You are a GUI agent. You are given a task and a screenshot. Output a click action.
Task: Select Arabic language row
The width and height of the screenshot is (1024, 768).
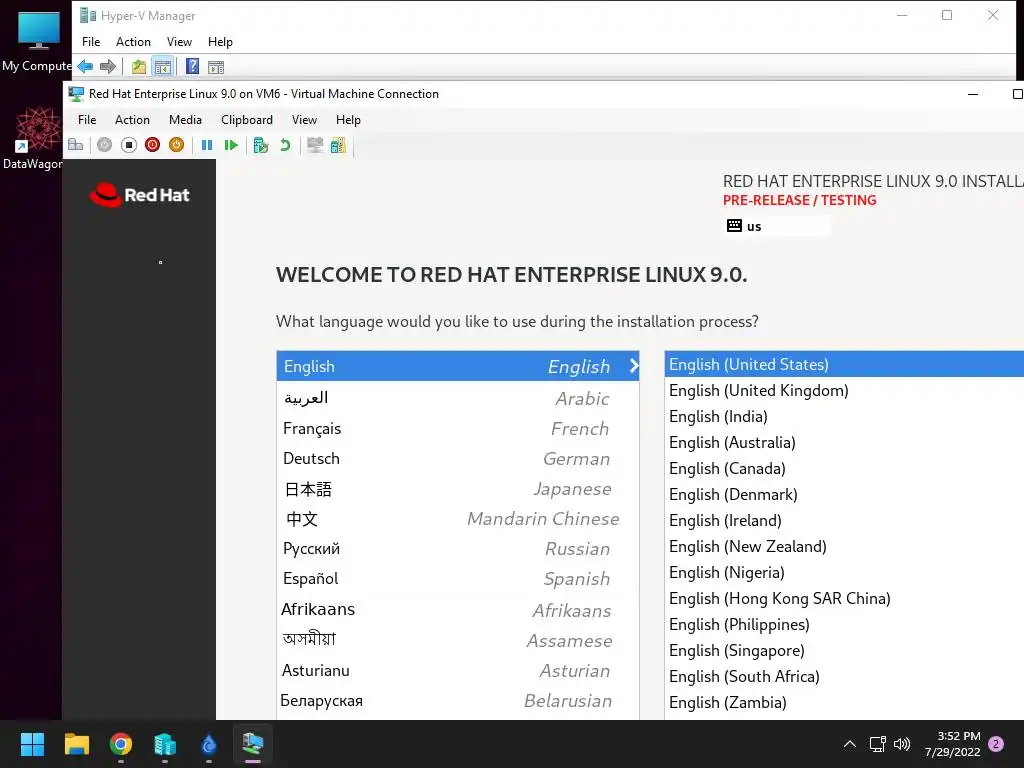click(x=458, y=398)
